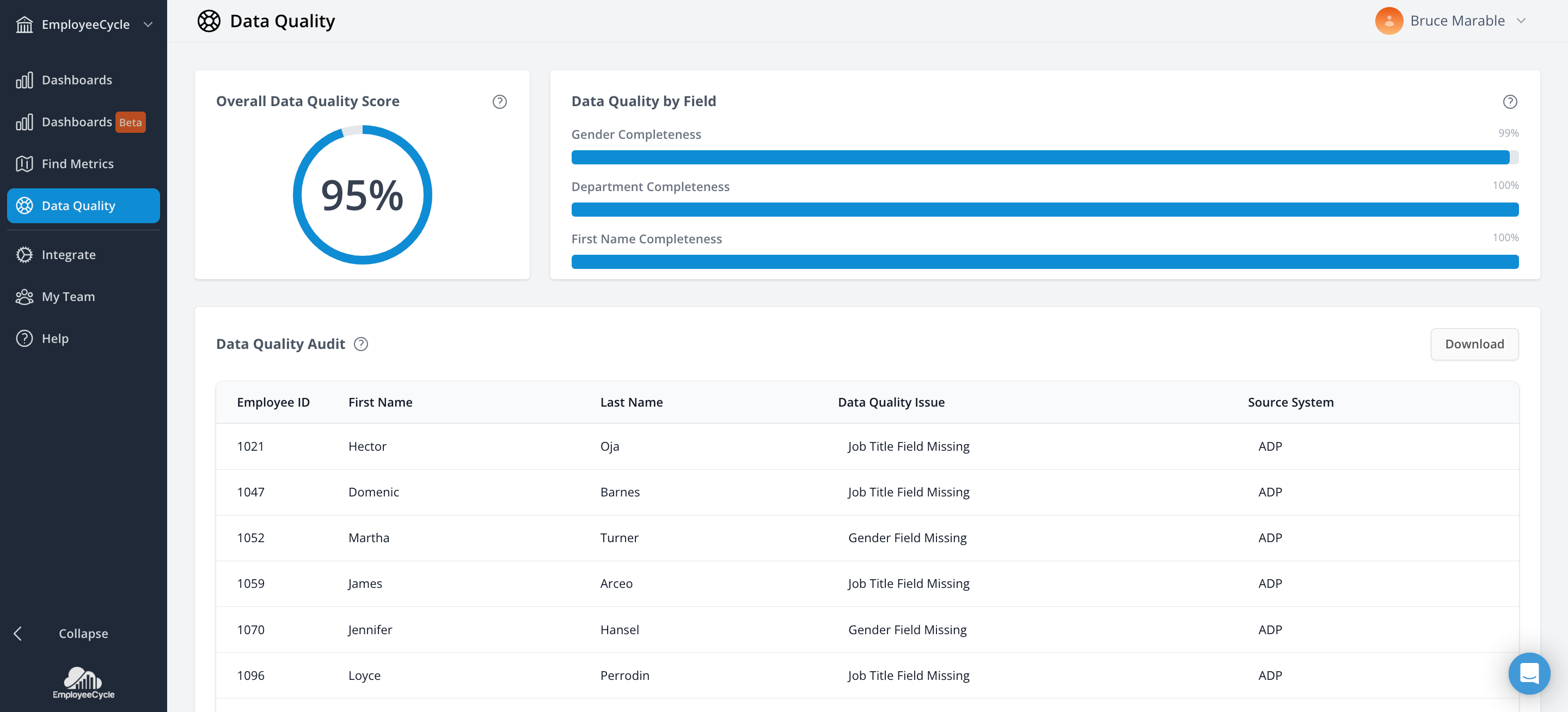Click the Help question mark icon in sidebar
1568x712 pixels.
(24, 339)
